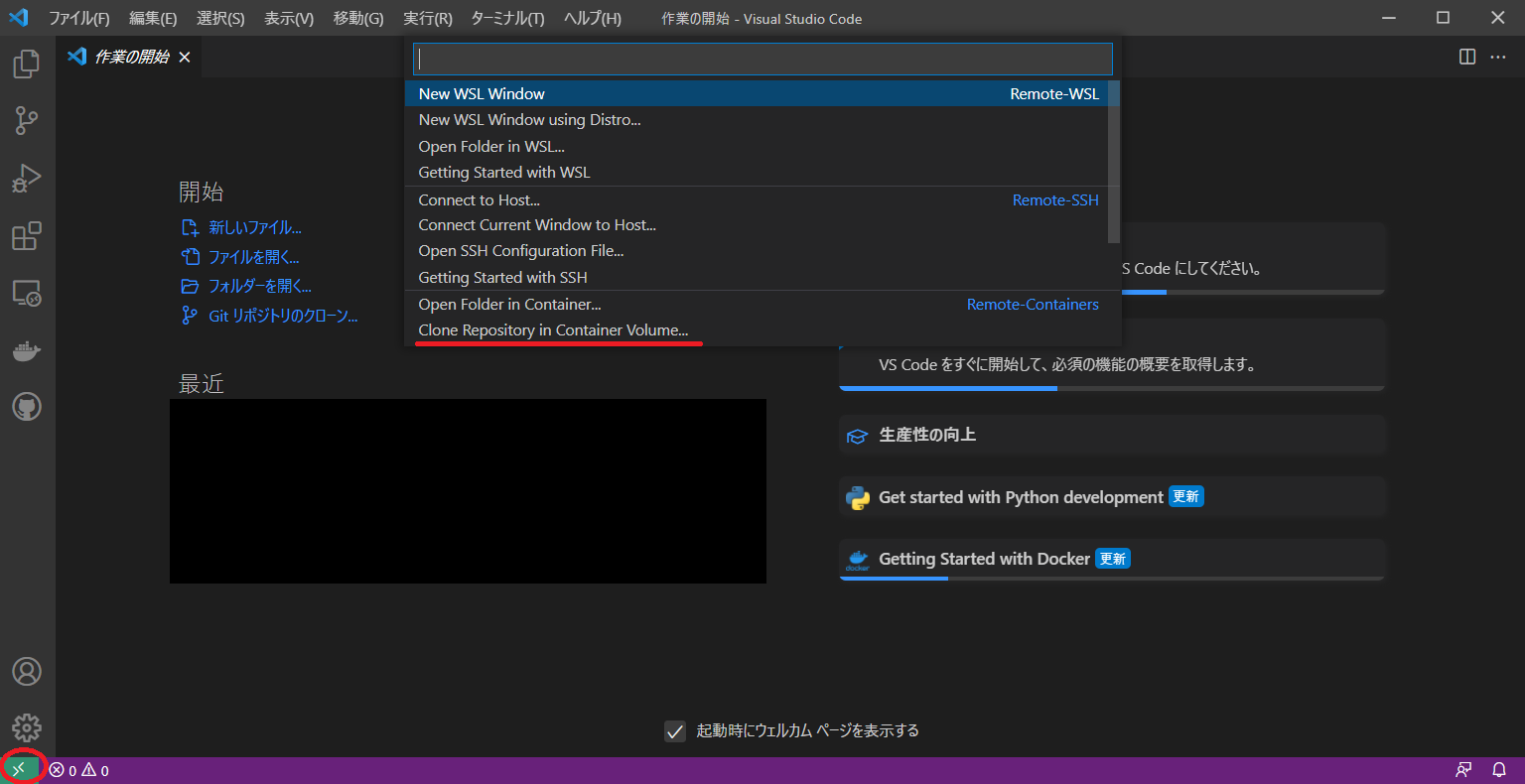Click the Getting Started with Docker progress bar

tap(894, 577)
